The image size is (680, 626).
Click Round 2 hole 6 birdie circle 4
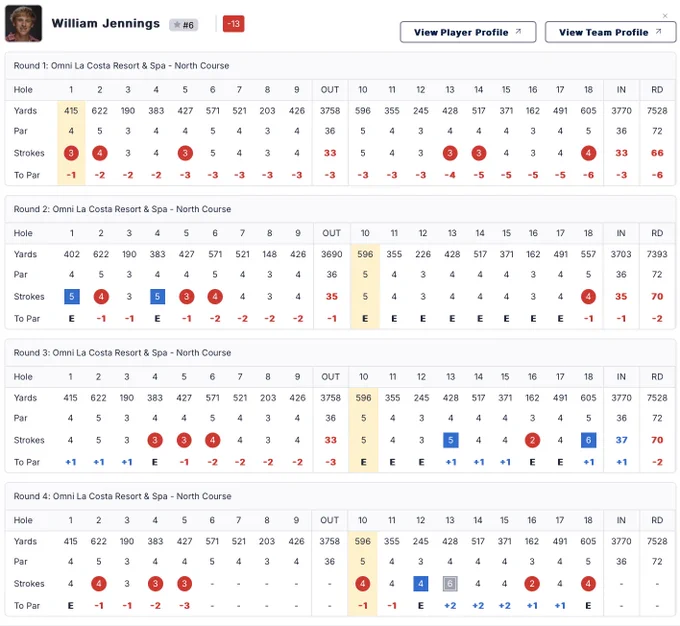pos(215,297)
